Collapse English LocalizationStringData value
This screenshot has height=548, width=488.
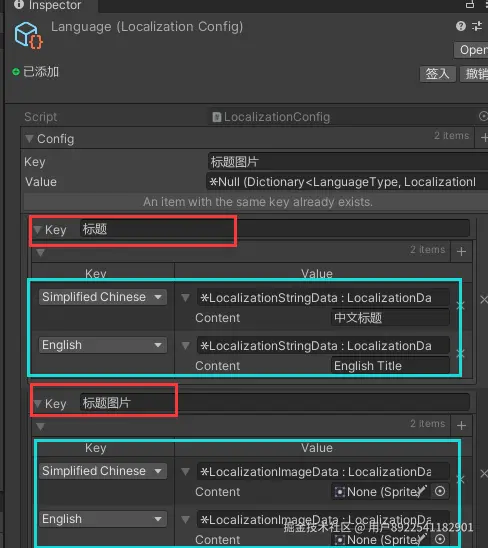186,346
